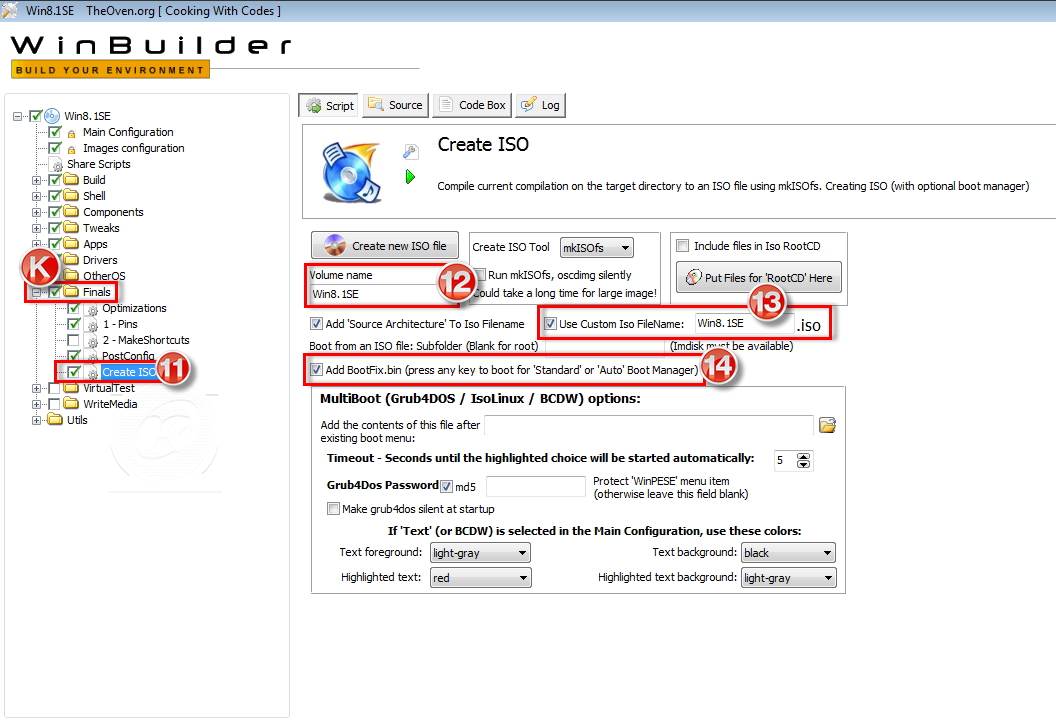Click the boot menu file path field
The height and width of the screenshot is (724, 1056).
649,425
